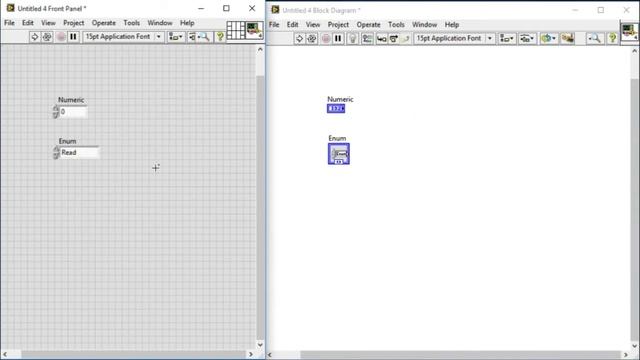This screenshot has width=640, height=360.
Task: Click Numeric label on Front Panel
Action: [71, 100]
